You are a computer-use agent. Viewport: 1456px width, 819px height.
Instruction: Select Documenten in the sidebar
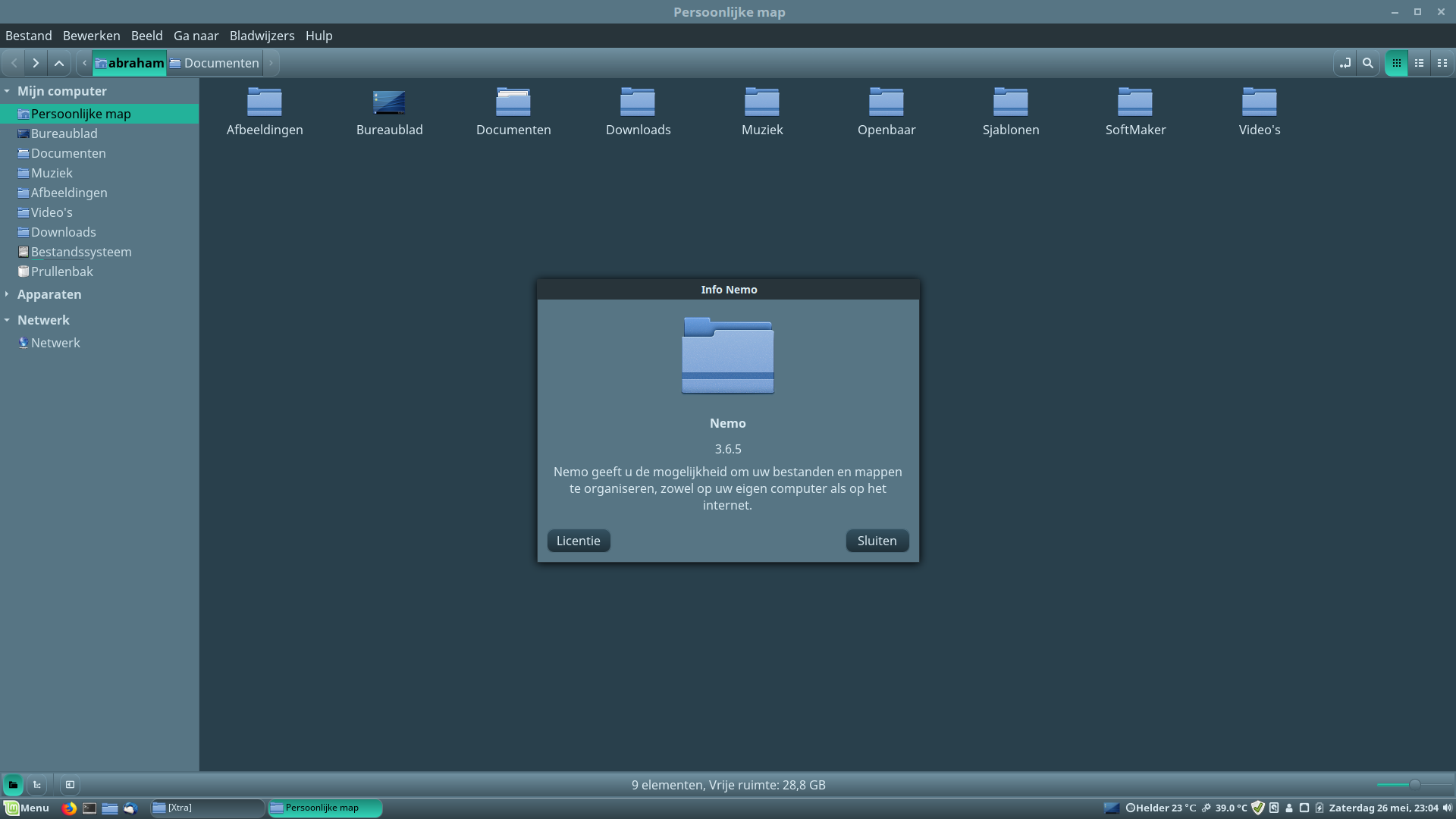(x=99, y=153)
